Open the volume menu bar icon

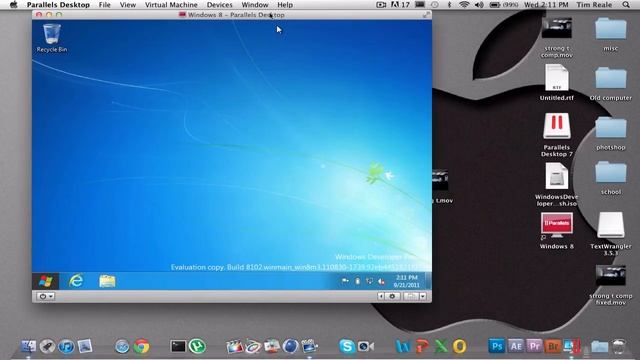tap(479, 5)
